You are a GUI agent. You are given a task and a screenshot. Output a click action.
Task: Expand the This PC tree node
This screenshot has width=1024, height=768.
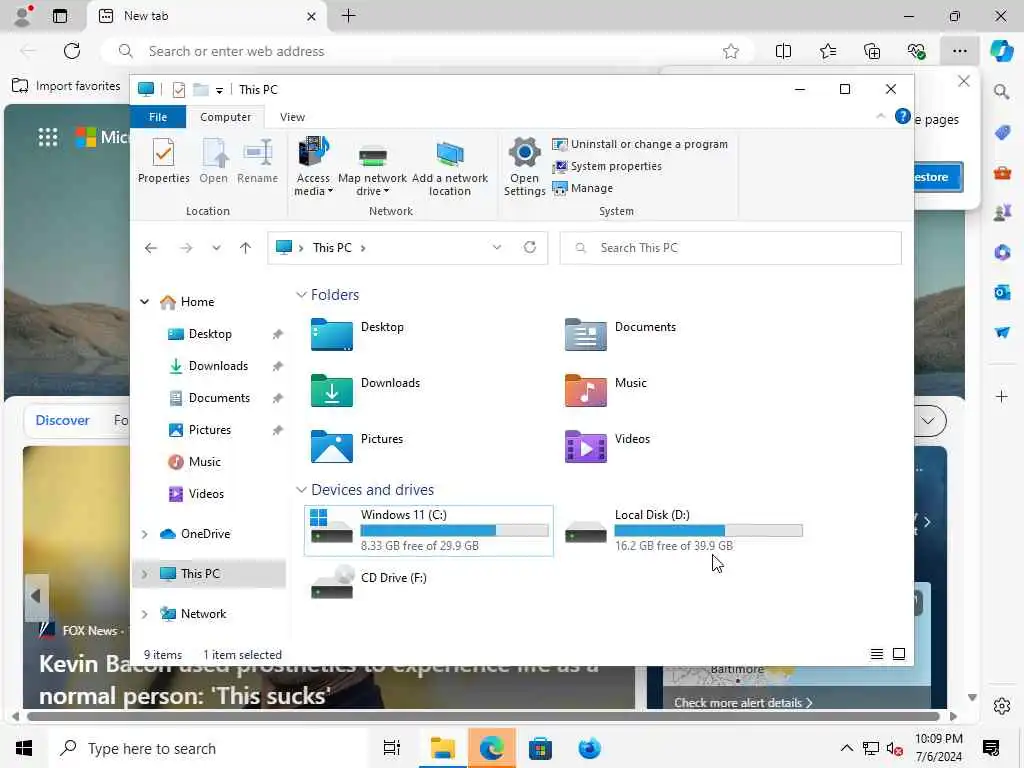point(144,574)
